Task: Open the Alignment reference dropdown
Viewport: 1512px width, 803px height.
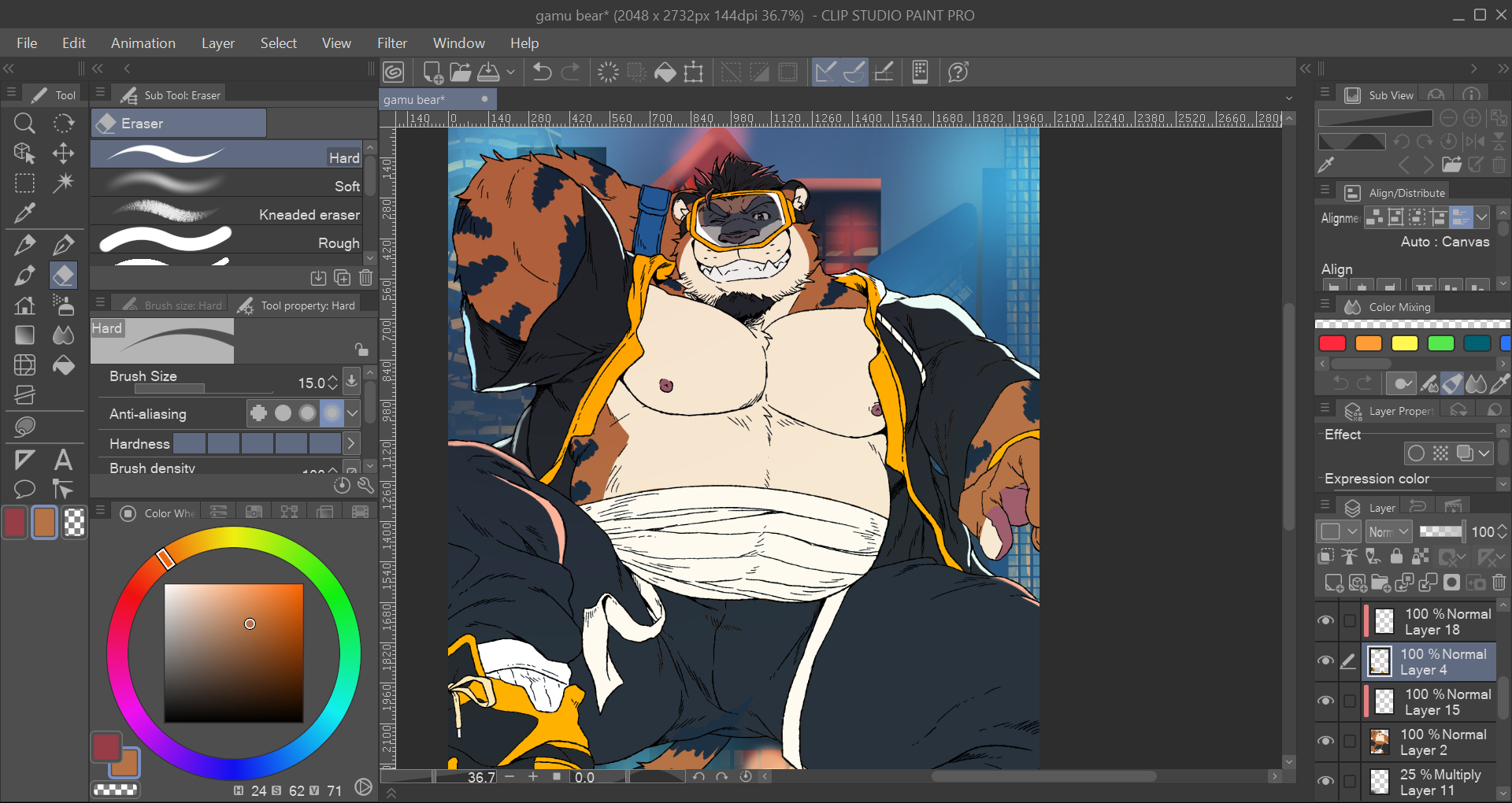Action: [1482, 216]
